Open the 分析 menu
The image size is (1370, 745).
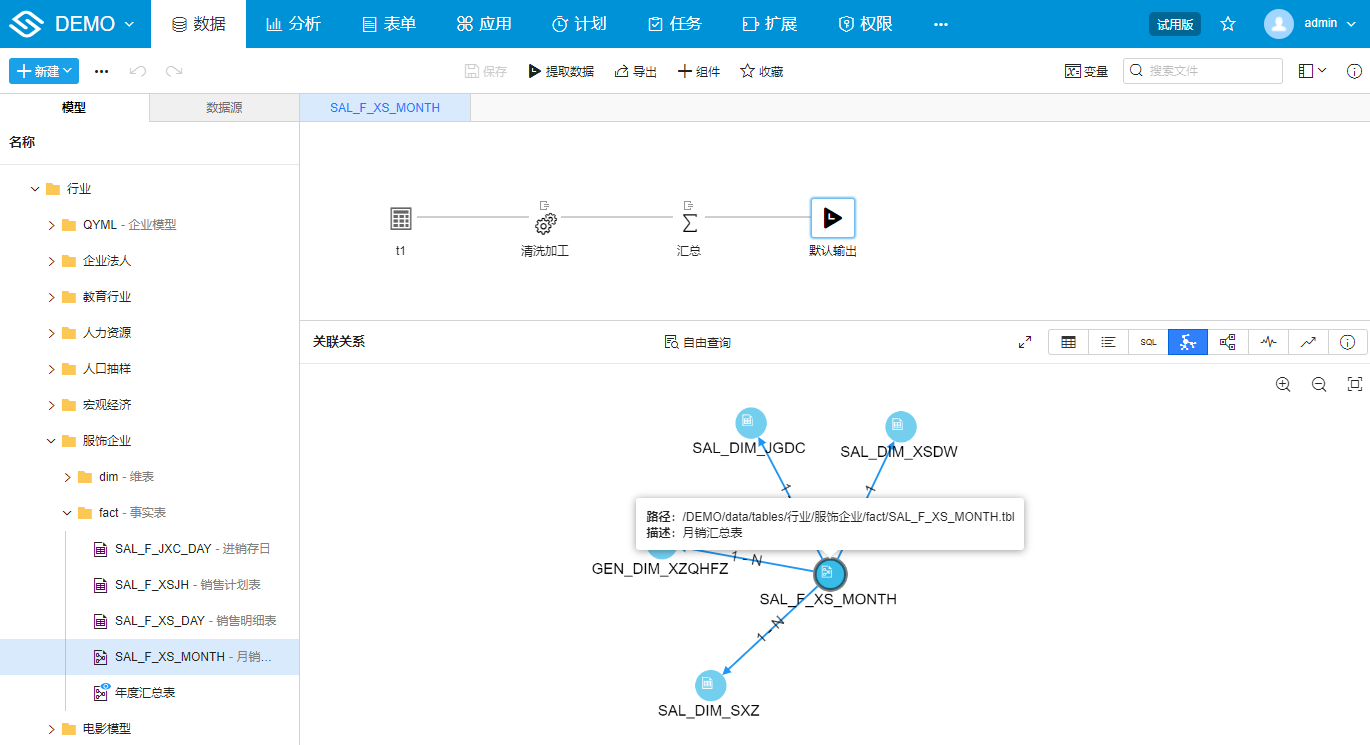click(x=294, y=24)
